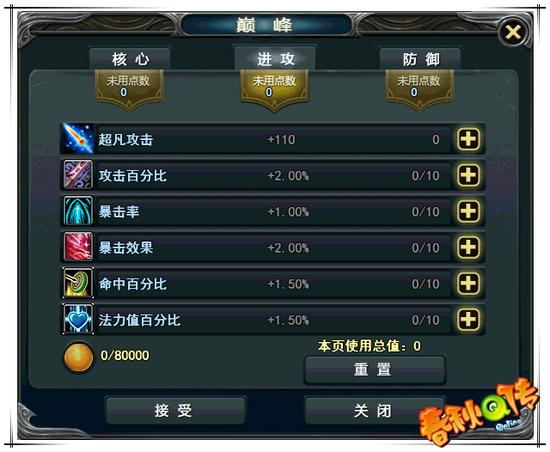The height and width of the screenshot is (452, 550).
Task: Click the 攻击百分比 skill icon
Action: (78, 175)
